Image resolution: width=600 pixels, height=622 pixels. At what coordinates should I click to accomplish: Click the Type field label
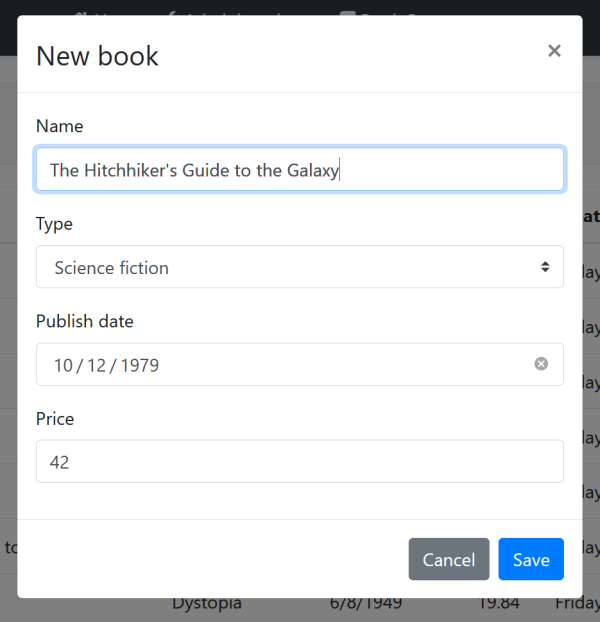54,224
